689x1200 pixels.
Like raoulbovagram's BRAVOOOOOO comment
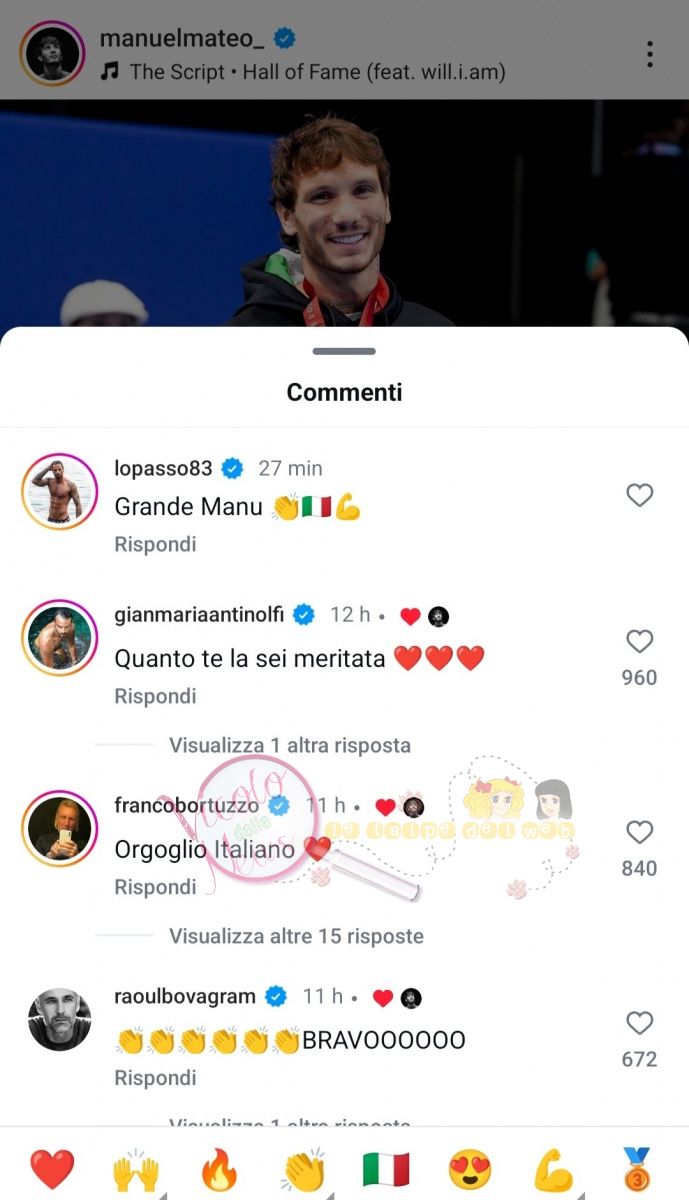639,1023
